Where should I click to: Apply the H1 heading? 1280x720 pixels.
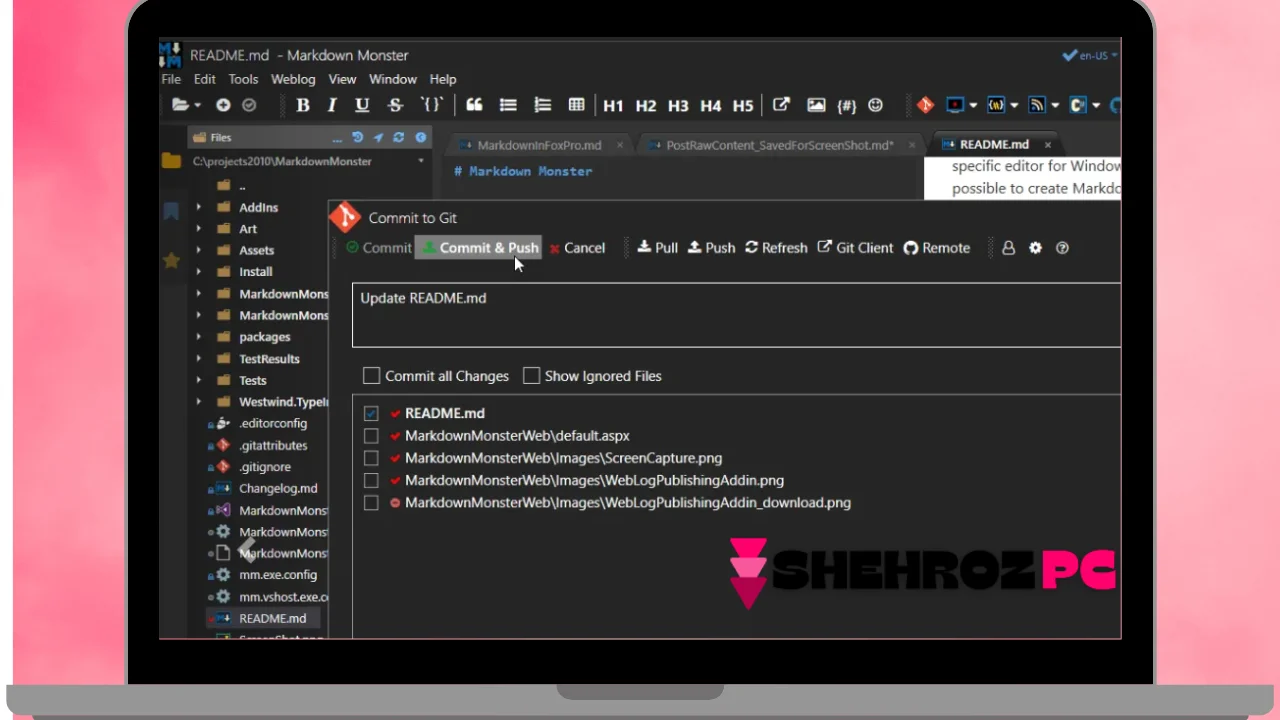[613, 105]
